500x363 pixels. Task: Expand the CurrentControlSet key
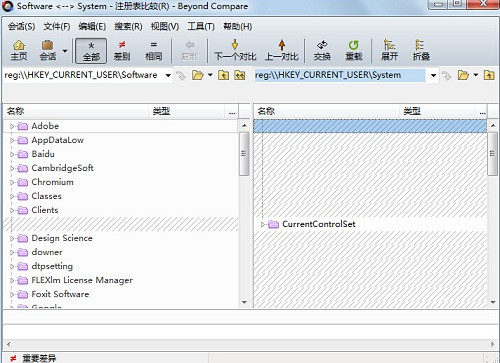click(x=263, y=224)
